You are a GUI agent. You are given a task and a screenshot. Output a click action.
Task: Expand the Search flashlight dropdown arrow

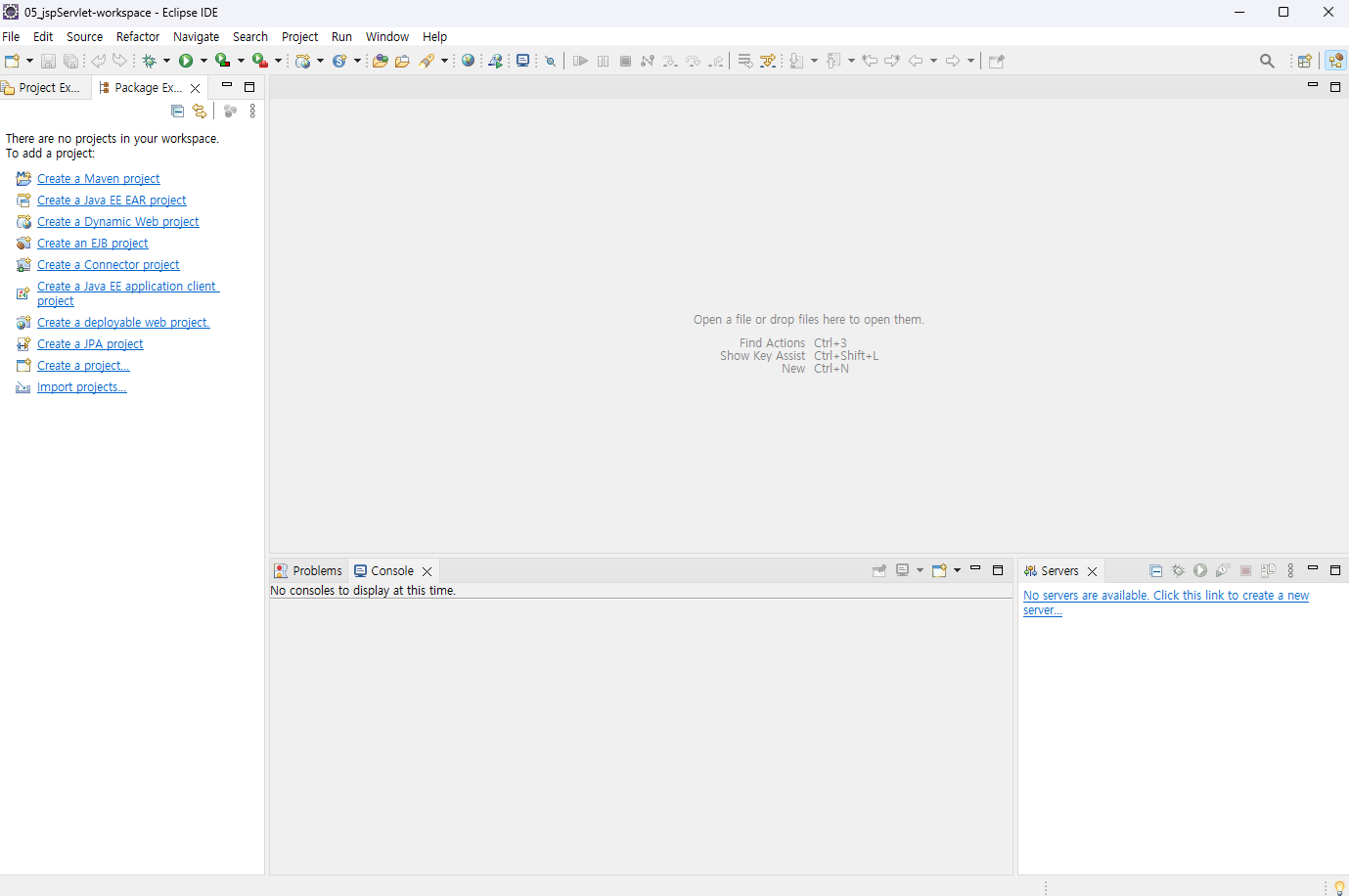pos(444,61)
